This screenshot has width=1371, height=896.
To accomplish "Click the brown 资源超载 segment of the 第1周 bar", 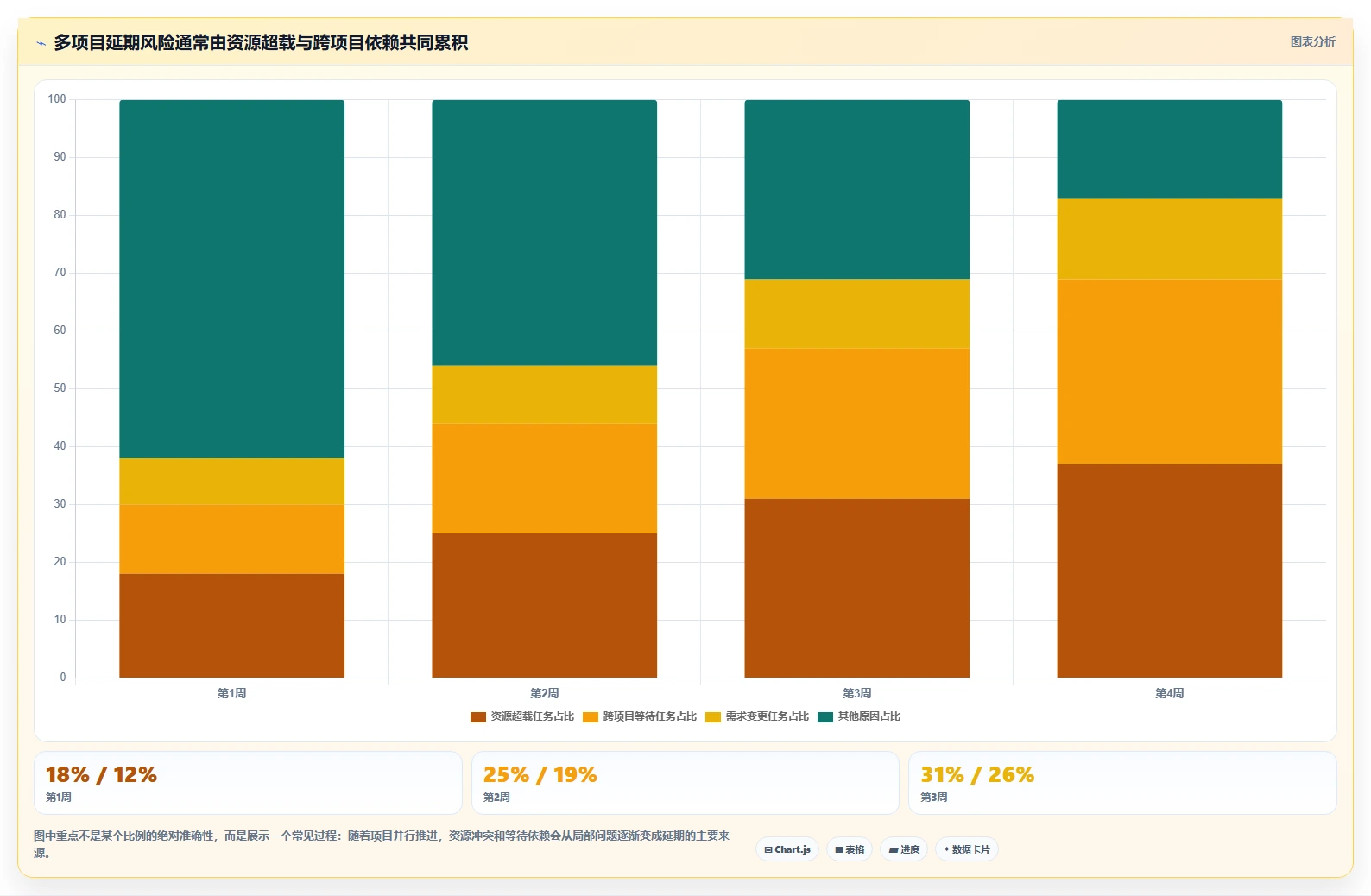I will pos(232,626).
